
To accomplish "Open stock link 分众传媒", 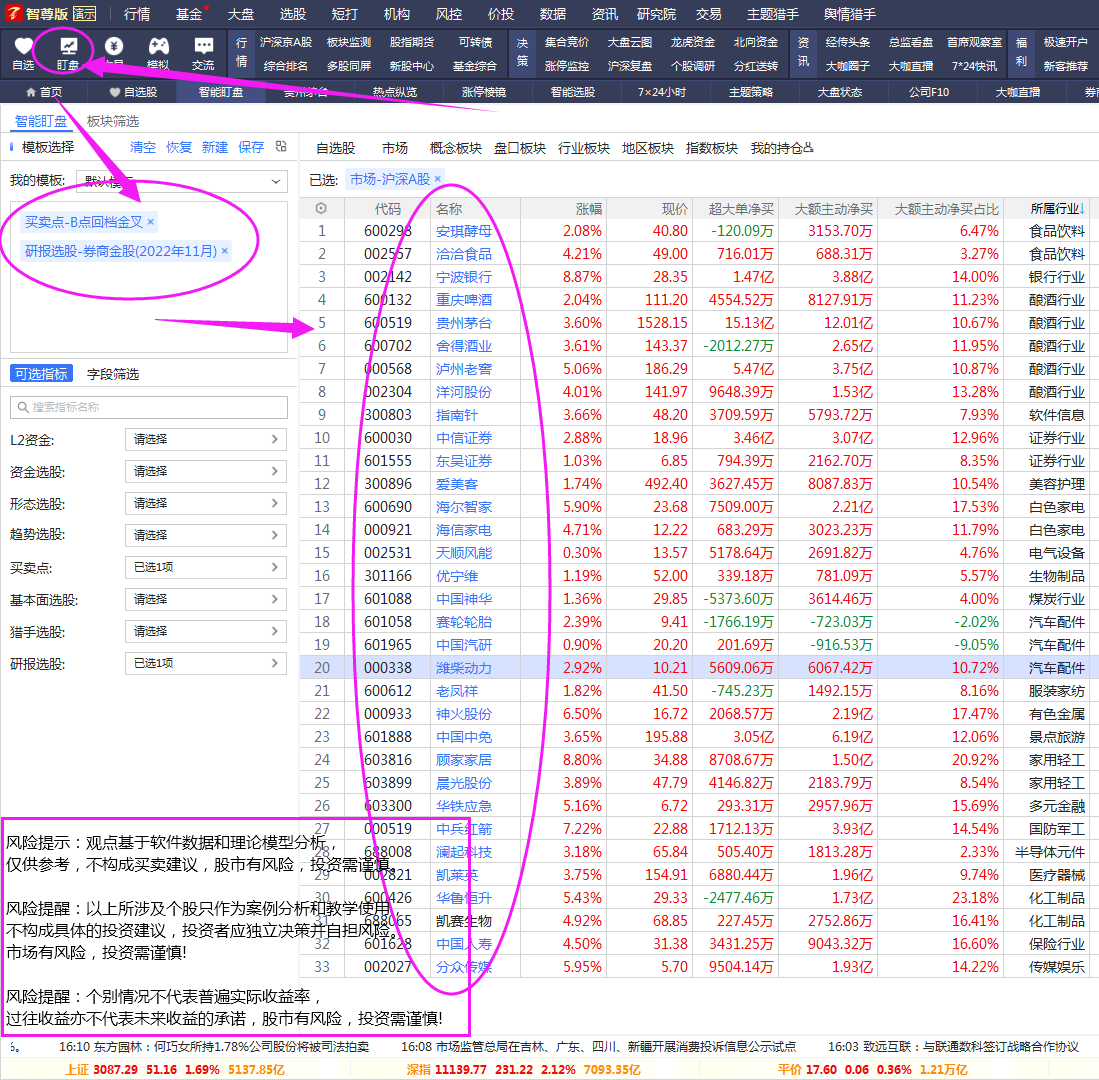I will 464,967.
